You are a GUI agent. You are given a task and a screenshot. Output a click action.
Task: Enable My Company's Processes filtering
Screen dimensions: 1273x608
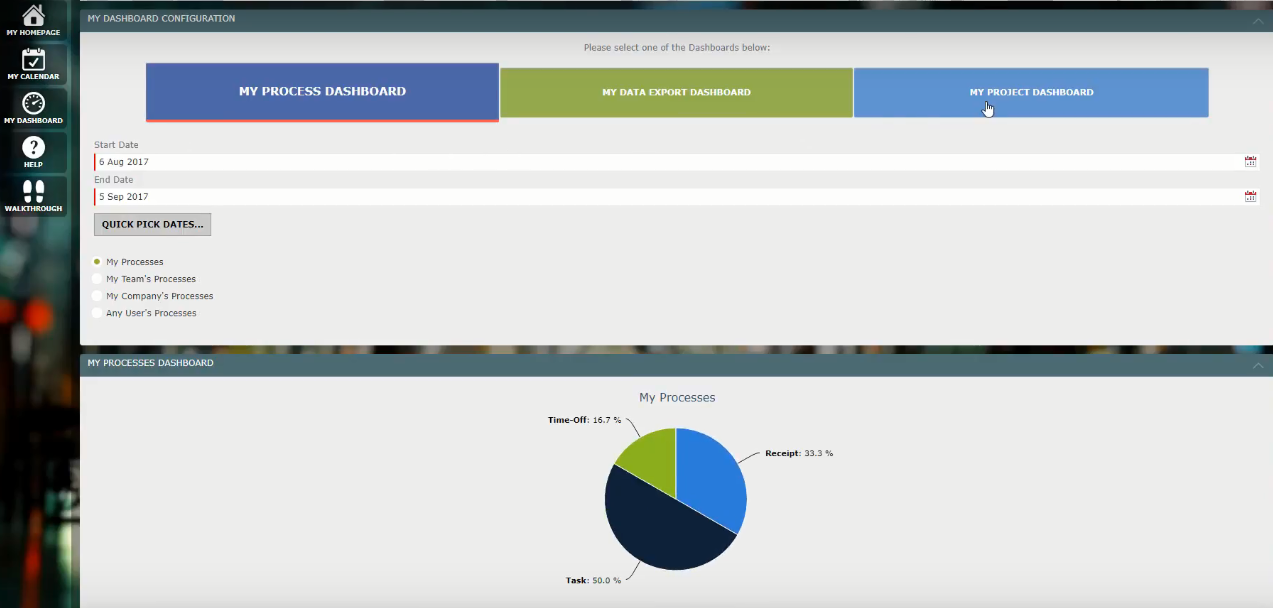coord(96,296)
